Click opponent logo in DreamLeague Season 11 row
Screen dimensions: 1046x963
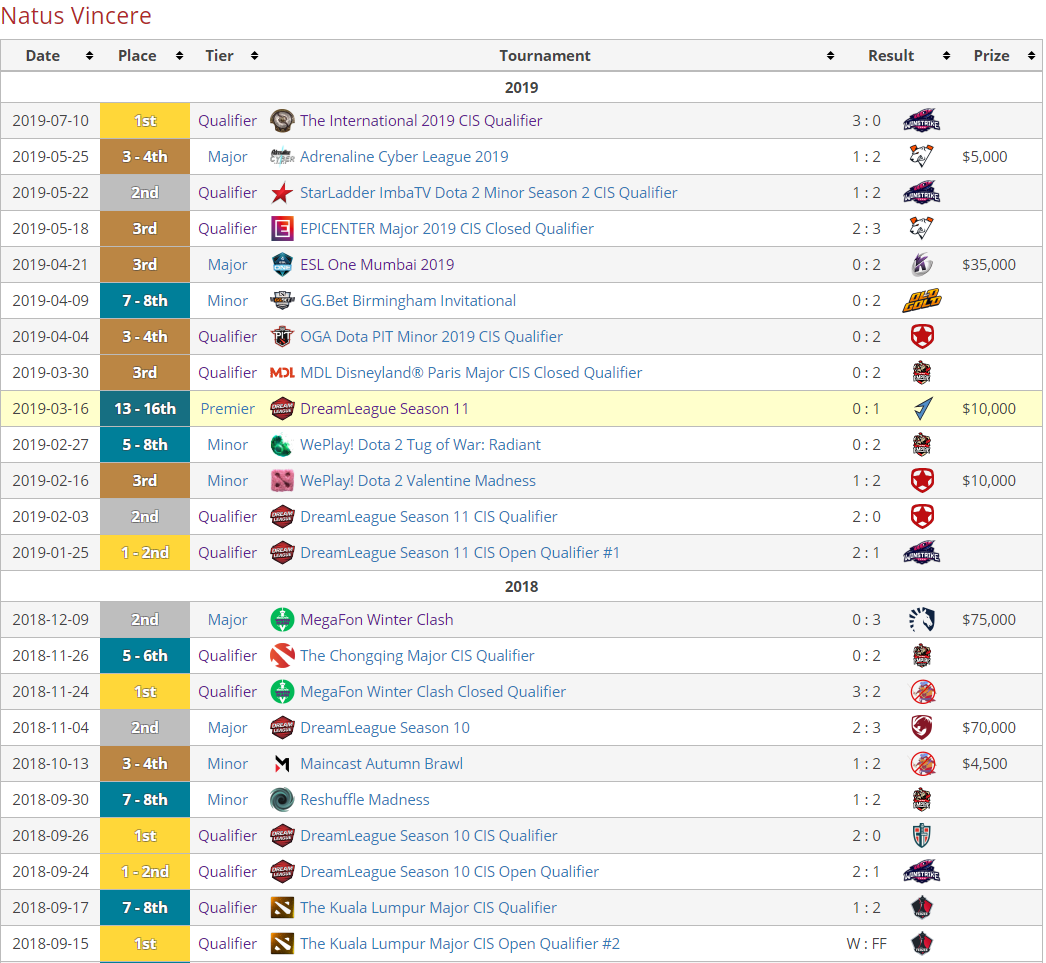(922, 409)
